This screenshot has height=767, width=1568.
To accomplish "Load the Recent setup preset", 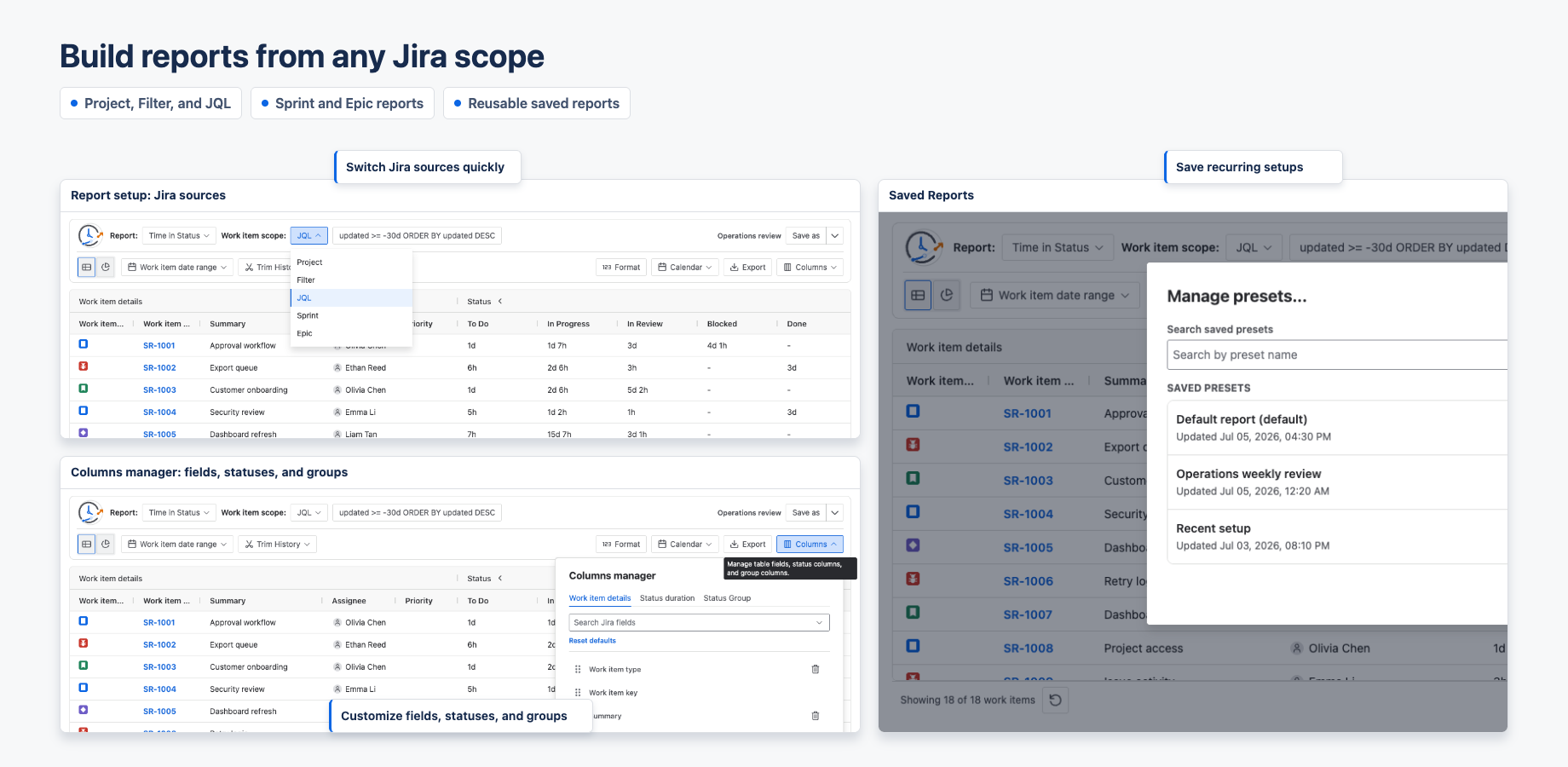I will (1337, 537).
